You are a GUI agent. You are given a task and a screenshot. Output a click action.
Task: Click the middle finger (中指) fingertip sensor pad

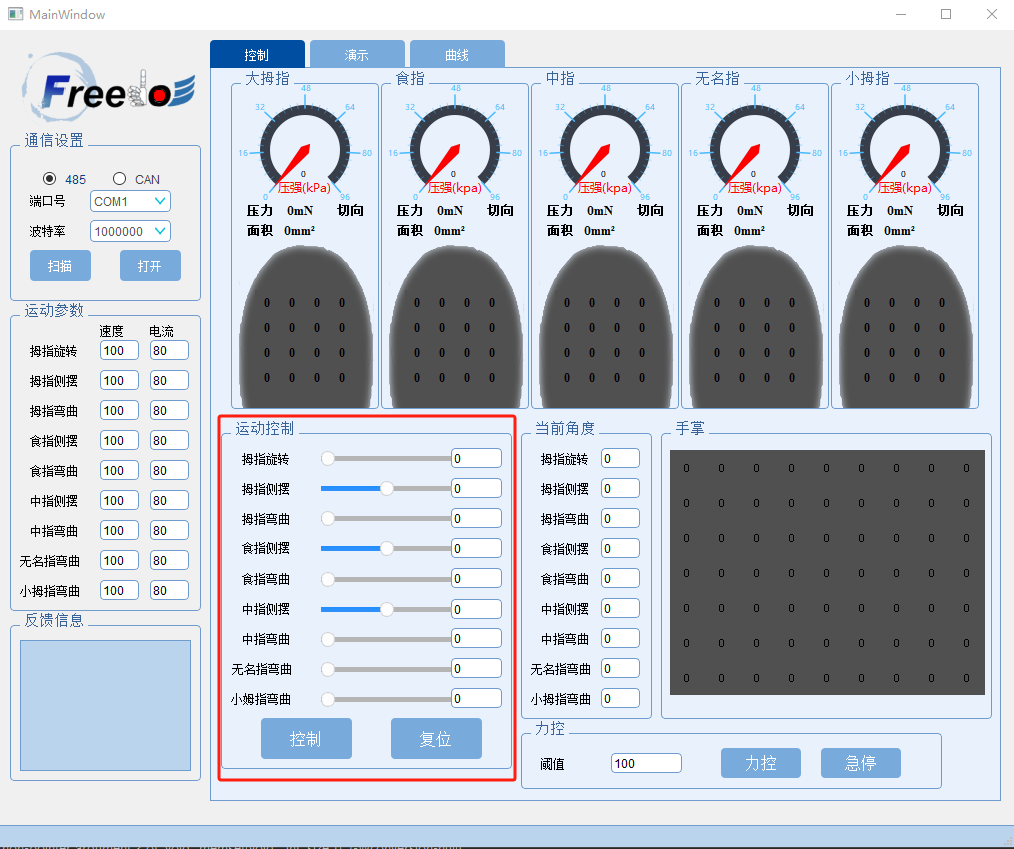[605, 327]
